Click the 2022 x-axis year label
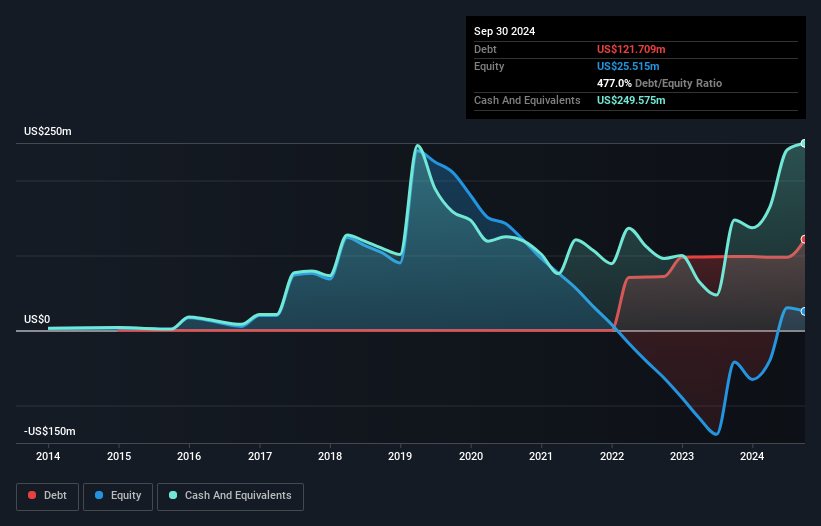 [612, 456]
